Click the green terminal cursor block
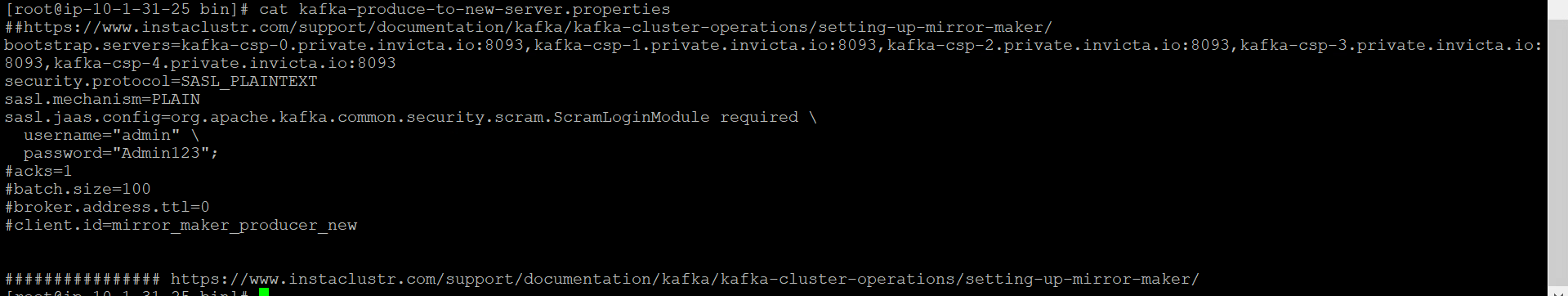 (x=264, y=292)
